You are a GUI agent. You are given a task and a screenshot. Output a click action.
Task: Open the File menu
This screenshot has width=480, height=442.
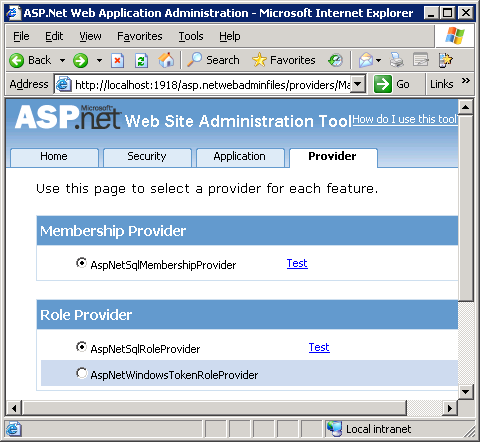pyautogui.click(x=21, y=36)
